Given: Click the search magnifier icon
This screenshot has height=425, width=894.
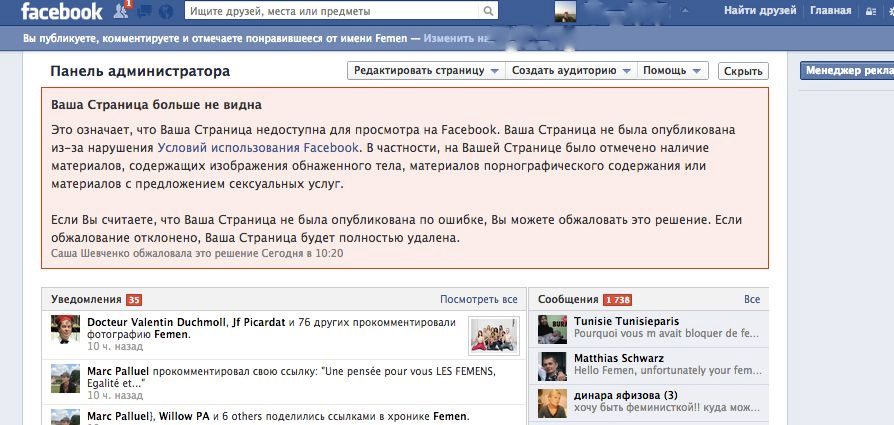Looking at the screenshot, I should [x=489, y=11].
